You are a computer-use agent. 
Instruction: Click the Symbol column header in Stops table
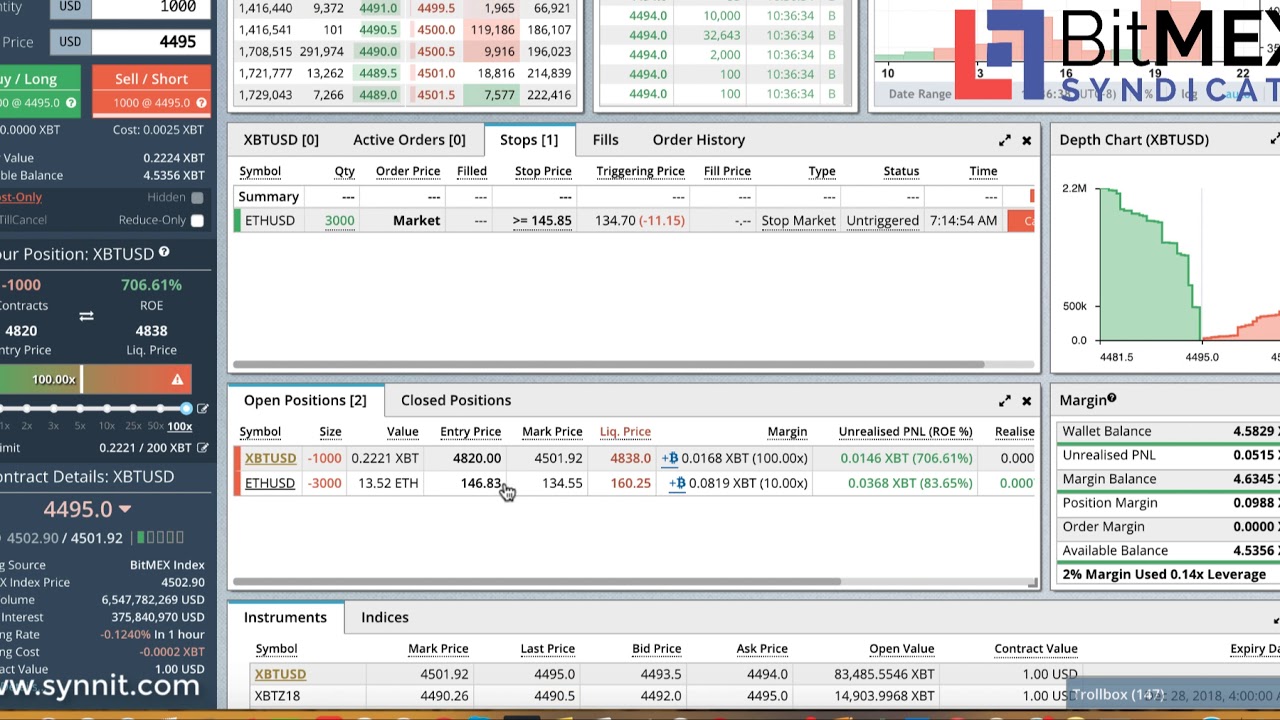(x=260, y=171)
